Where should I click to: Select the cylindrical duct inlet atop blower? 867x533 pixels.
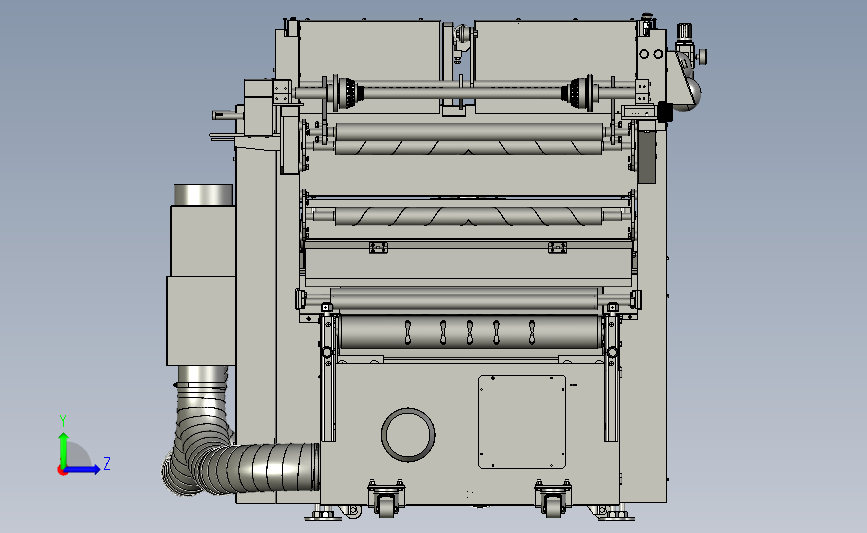(203, 195)
